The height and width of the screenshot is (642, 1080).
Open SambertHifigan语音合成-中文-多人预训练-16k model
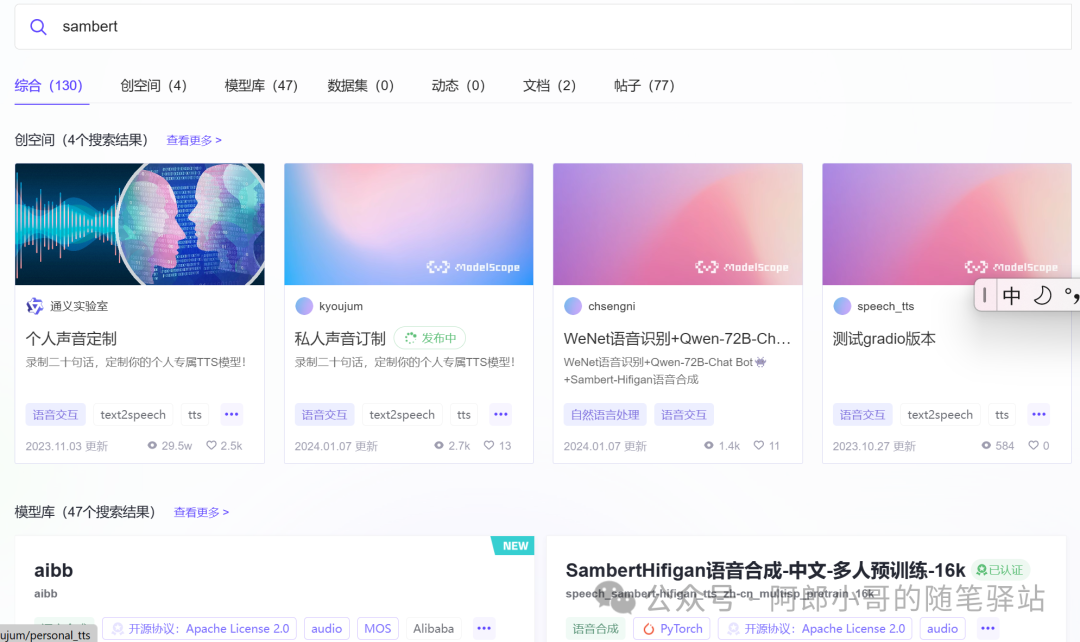tap(765, 570)
